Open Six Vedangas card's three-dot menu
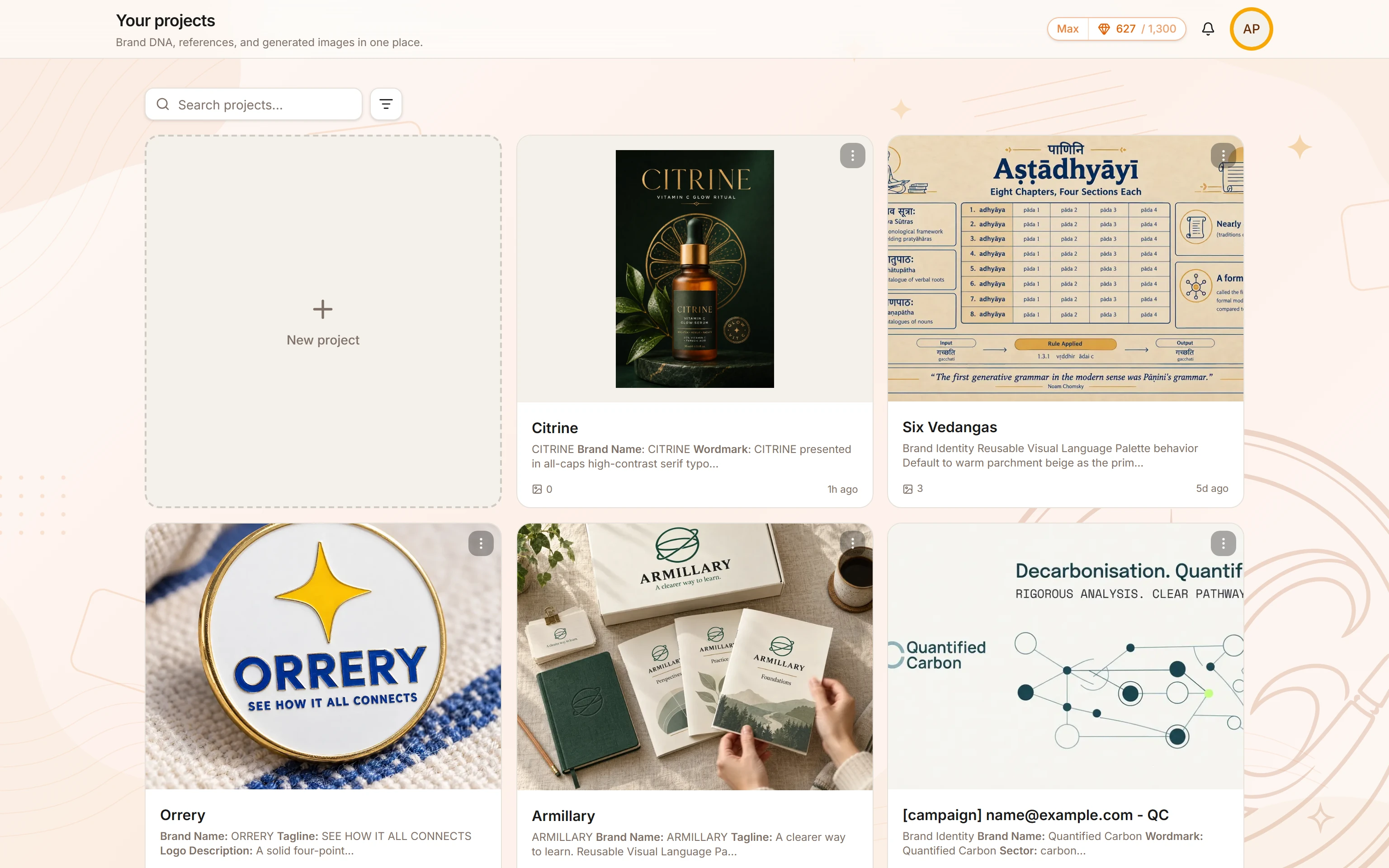 1223,155
